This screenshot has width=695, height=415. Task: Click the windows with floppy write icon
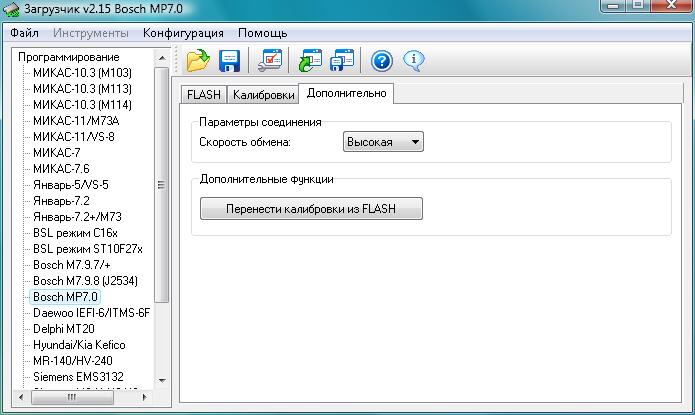point(342,61)
